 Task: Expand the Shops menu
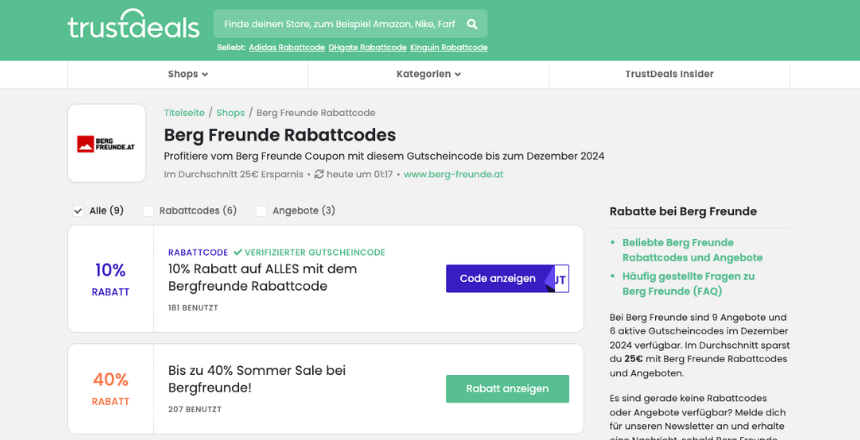(188, 74)
